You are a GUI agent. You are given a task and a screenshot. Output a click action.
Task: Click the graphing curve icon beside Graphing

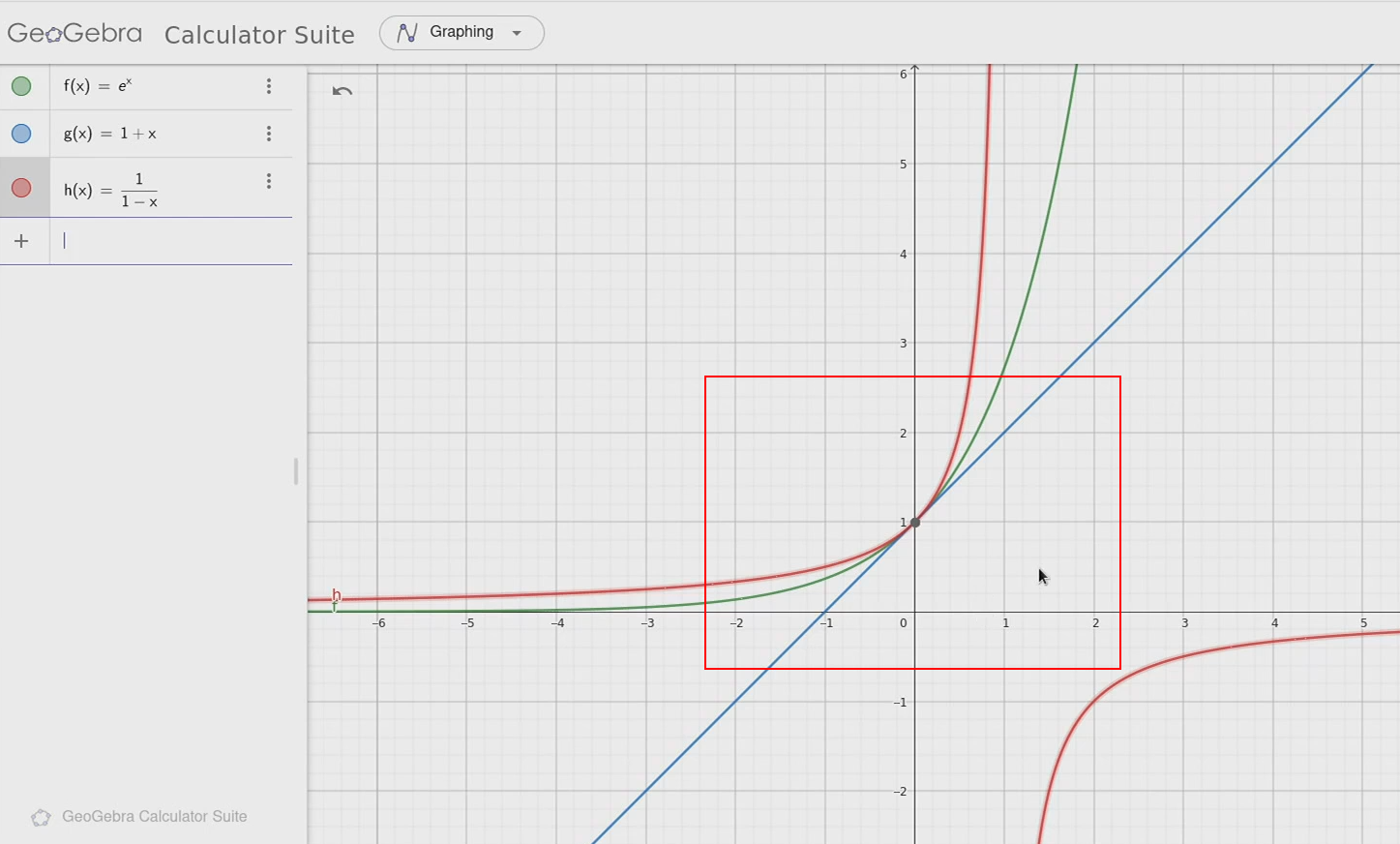coord(407,33)
